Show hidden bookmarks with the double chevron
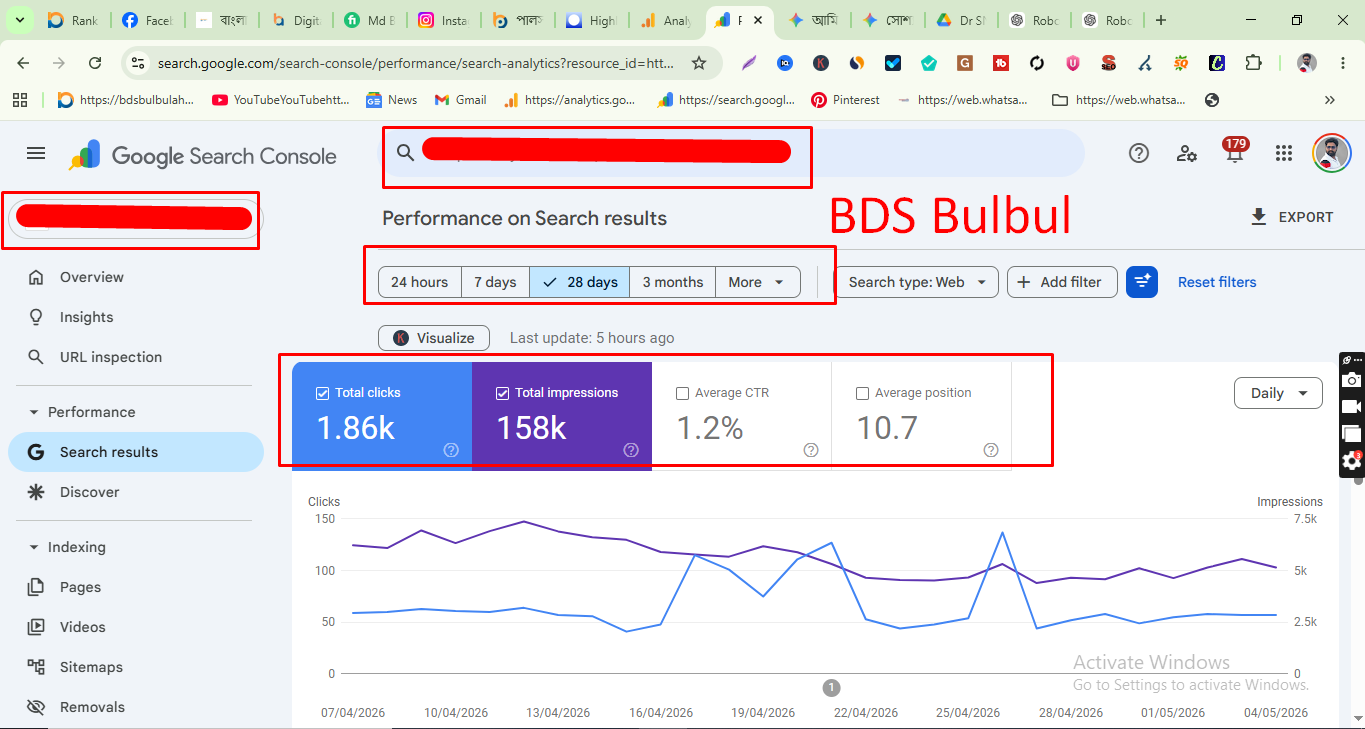Screen dimensions: 1365x729 click(1329, 100)
